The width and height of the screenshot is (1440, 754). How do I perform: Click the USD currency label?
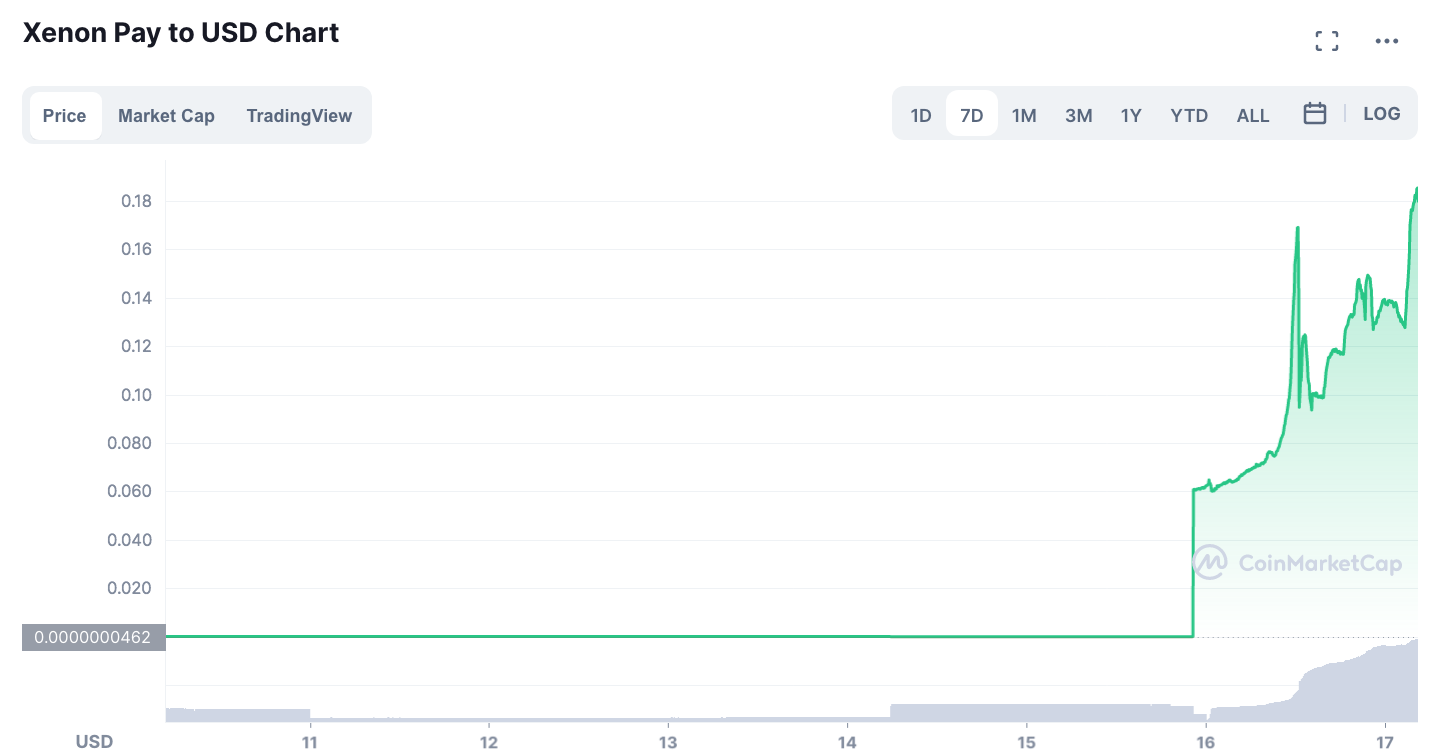tap(95, 741)
